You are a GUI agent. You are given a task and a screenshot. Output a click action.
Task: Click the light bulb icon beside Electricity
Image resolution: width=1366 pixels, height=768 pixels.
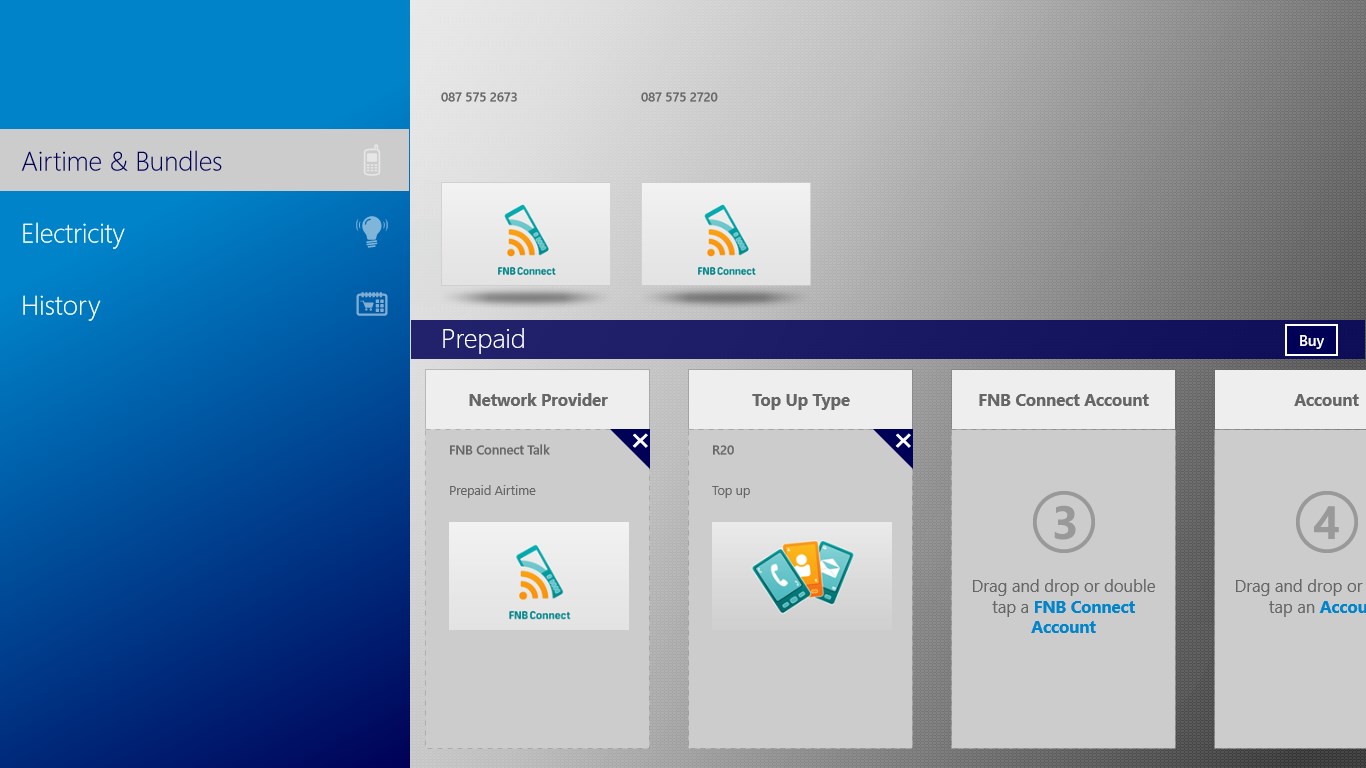(x=372, y=232)
